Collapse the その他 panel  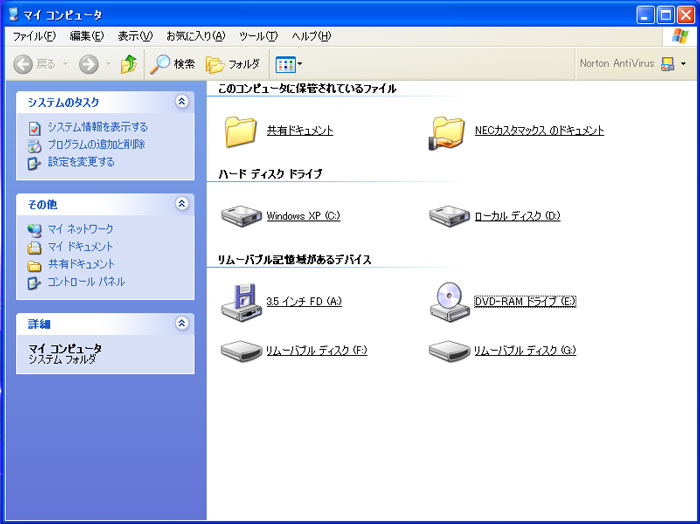point(181,204)
